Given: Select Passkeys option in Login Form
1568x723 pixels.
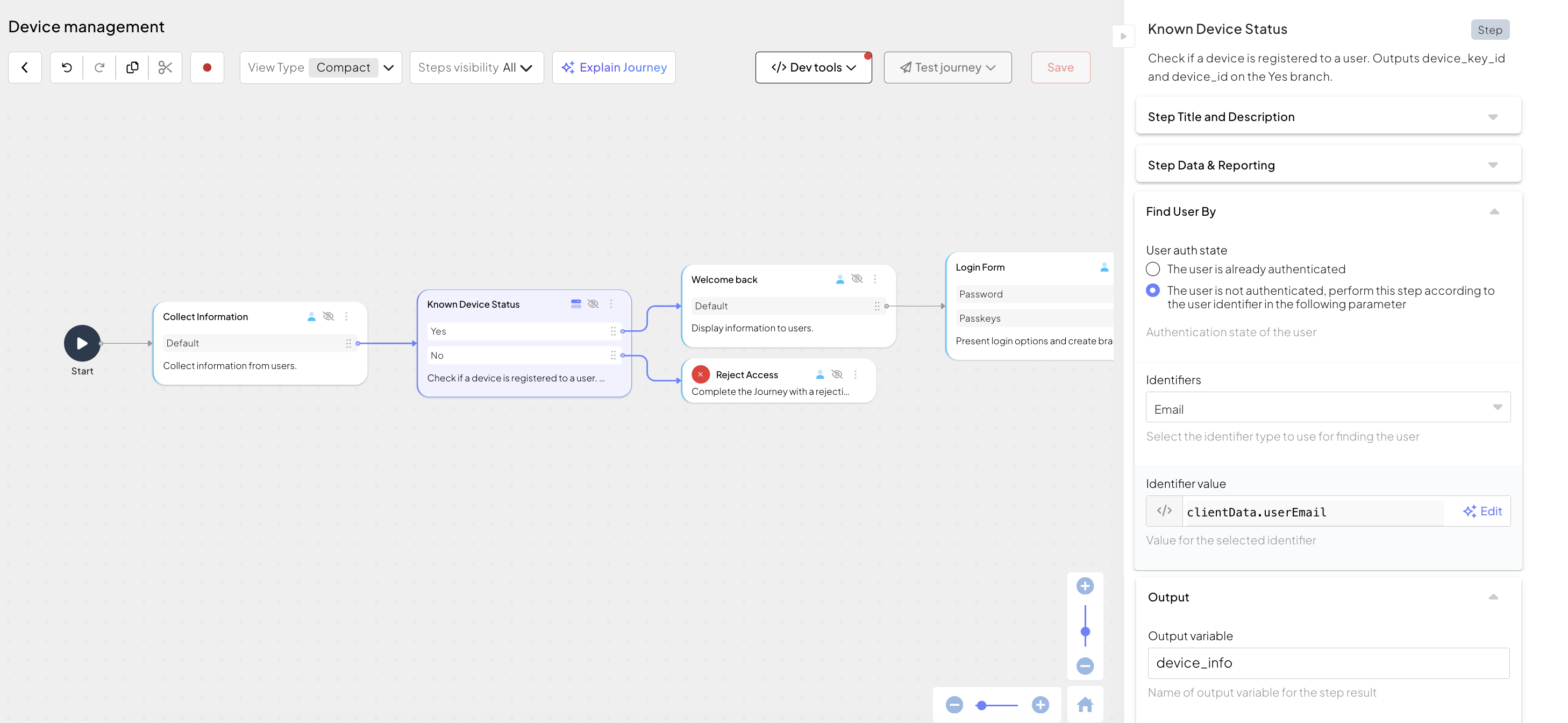Looking at the screenshot, I should pos(1034,318).
